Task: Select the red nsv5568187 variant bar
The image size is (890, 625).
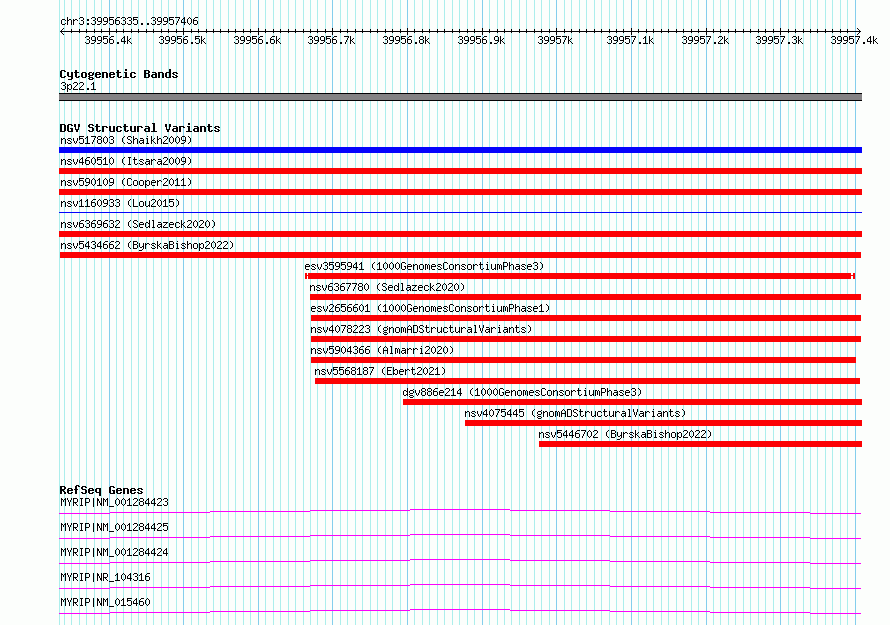Action: (587, 381)
